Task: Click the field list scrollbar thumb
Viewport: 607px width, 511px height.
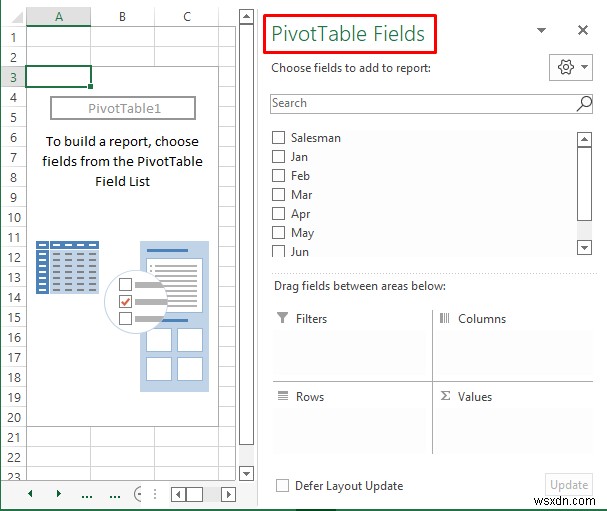Action: point(584,183)
